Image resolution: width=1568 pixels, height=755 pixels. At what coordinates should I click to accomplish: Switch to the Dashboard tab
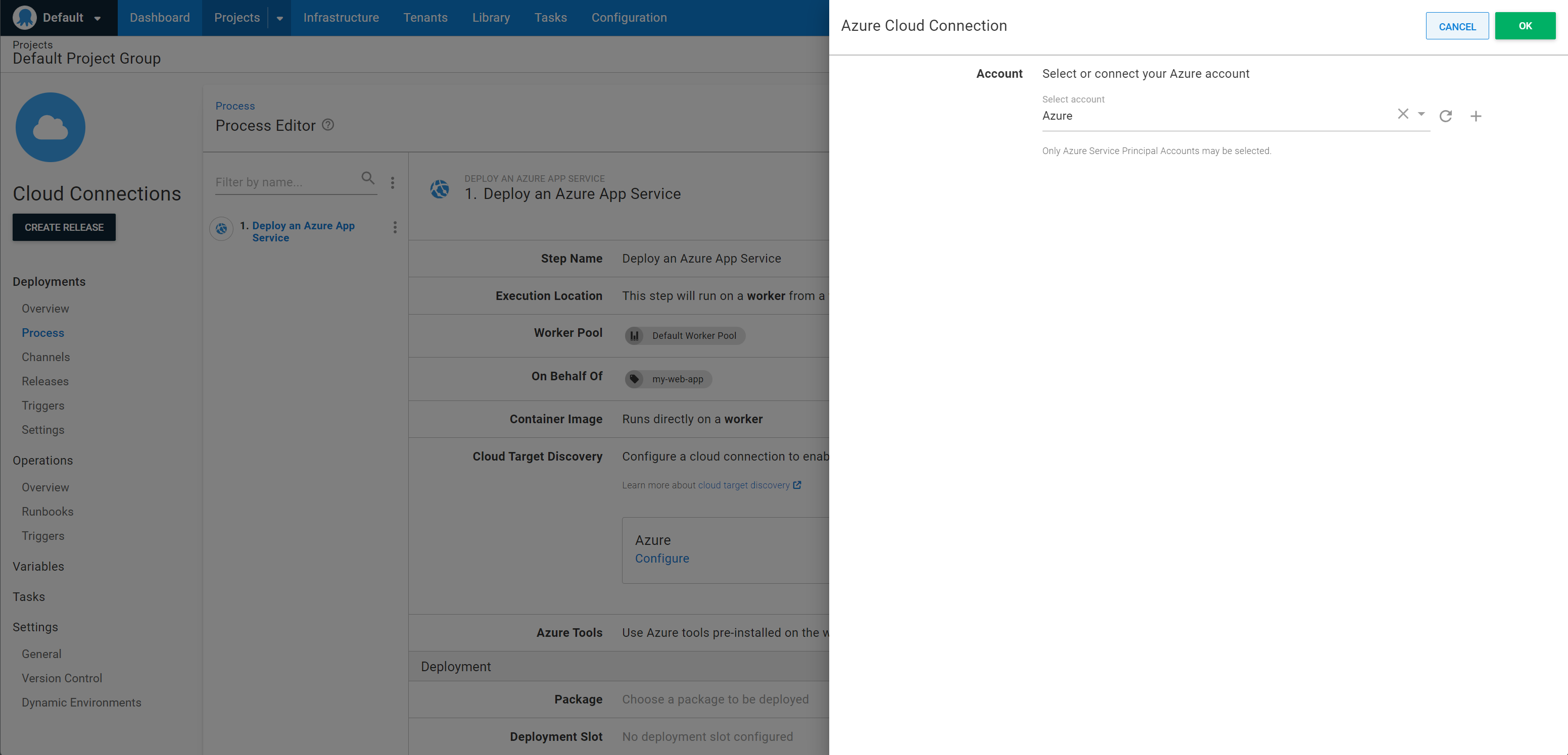pos(160,17)
